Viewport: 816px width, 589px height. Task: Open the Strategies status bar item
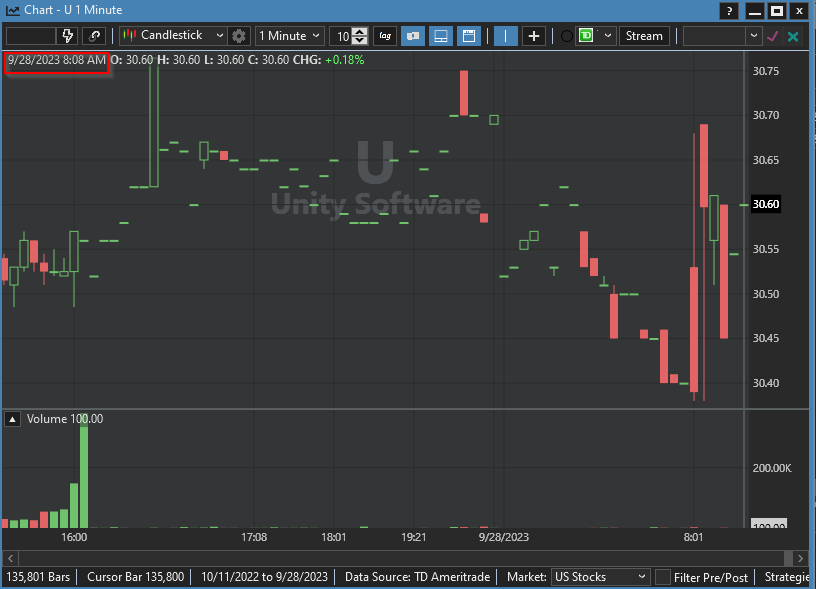pos(790,577)
